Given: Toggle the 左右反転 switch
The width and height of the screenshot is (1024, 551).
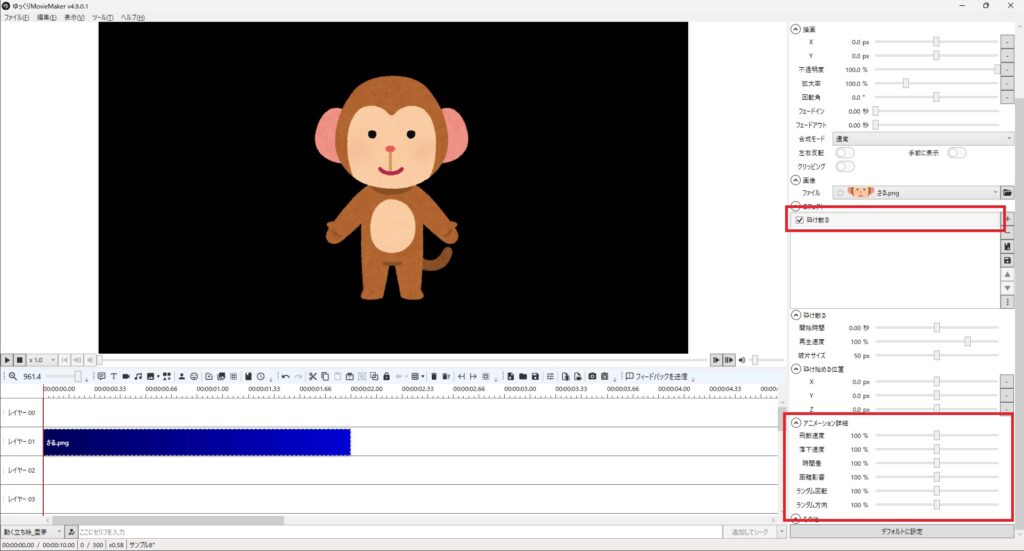Looking at the screenshot, I should point(844,152).
